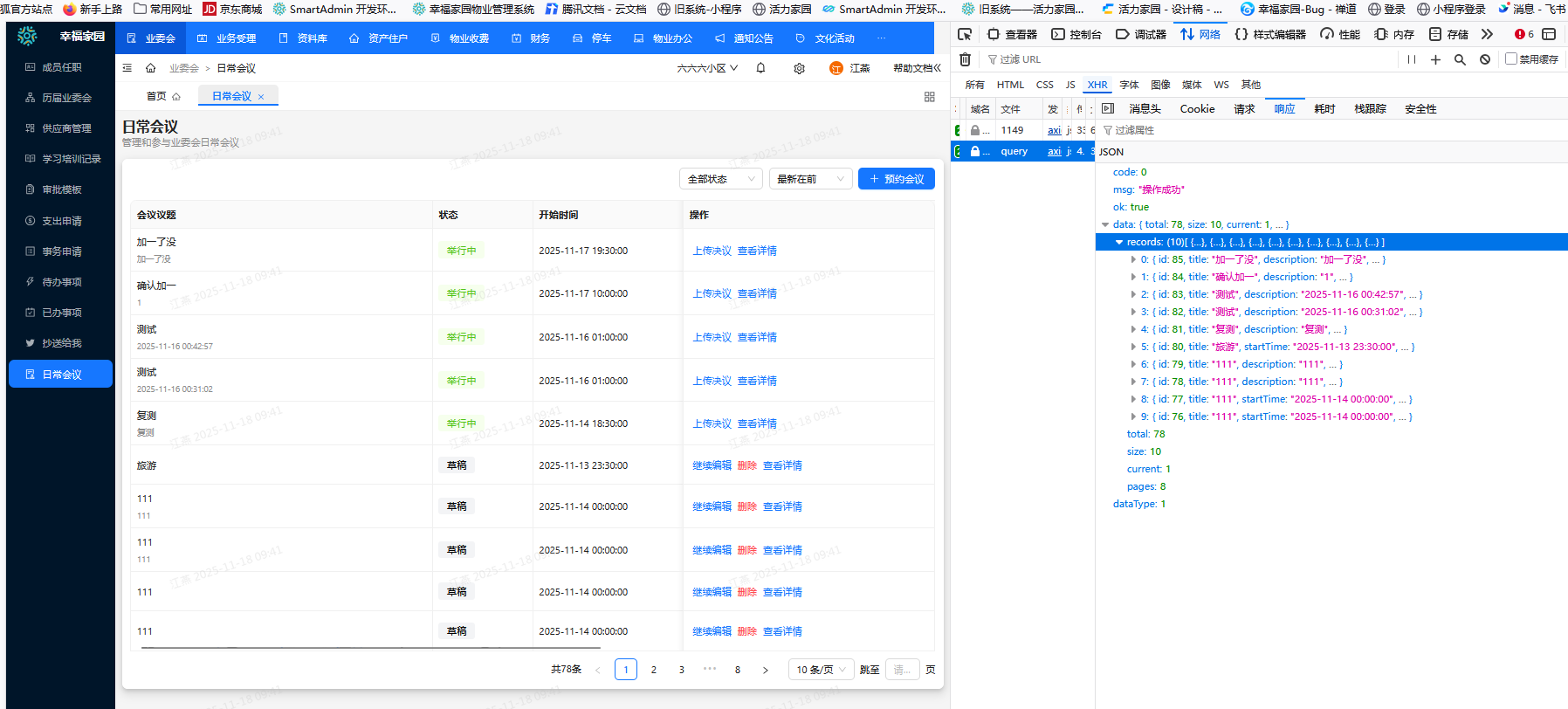Click 删除 for the 旅游 meeting
Screen dimensions: 1568x709
[746, 465]
